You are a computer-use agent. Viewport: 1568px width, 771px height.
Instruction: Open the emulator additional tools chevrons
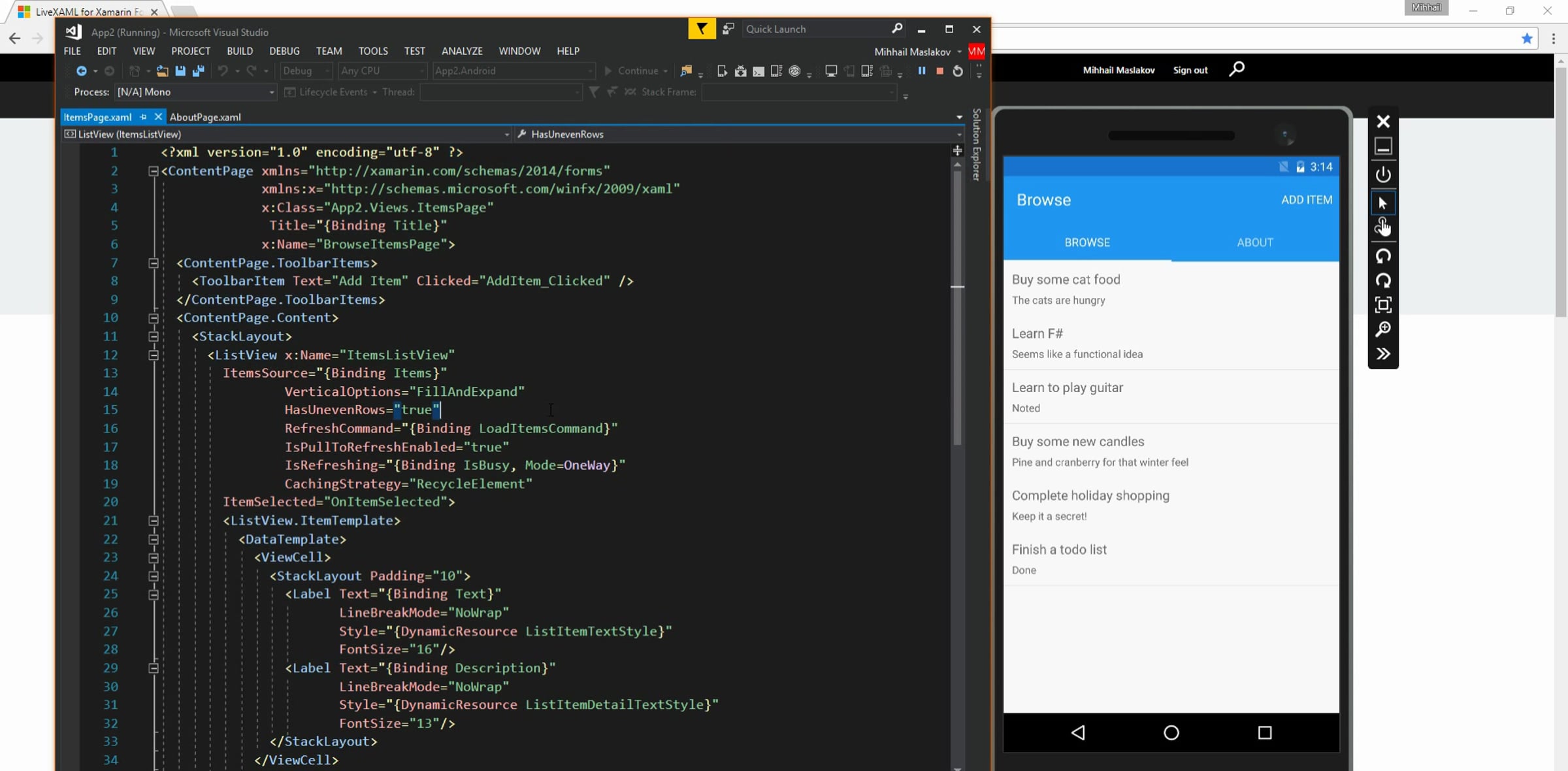(1383, 354)
